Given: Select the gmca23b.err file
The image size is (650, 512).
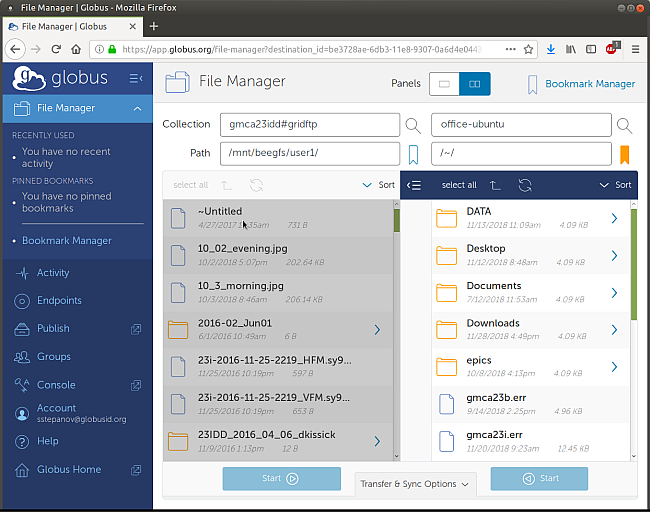Looking at the screenshot, I should point(531,405).
